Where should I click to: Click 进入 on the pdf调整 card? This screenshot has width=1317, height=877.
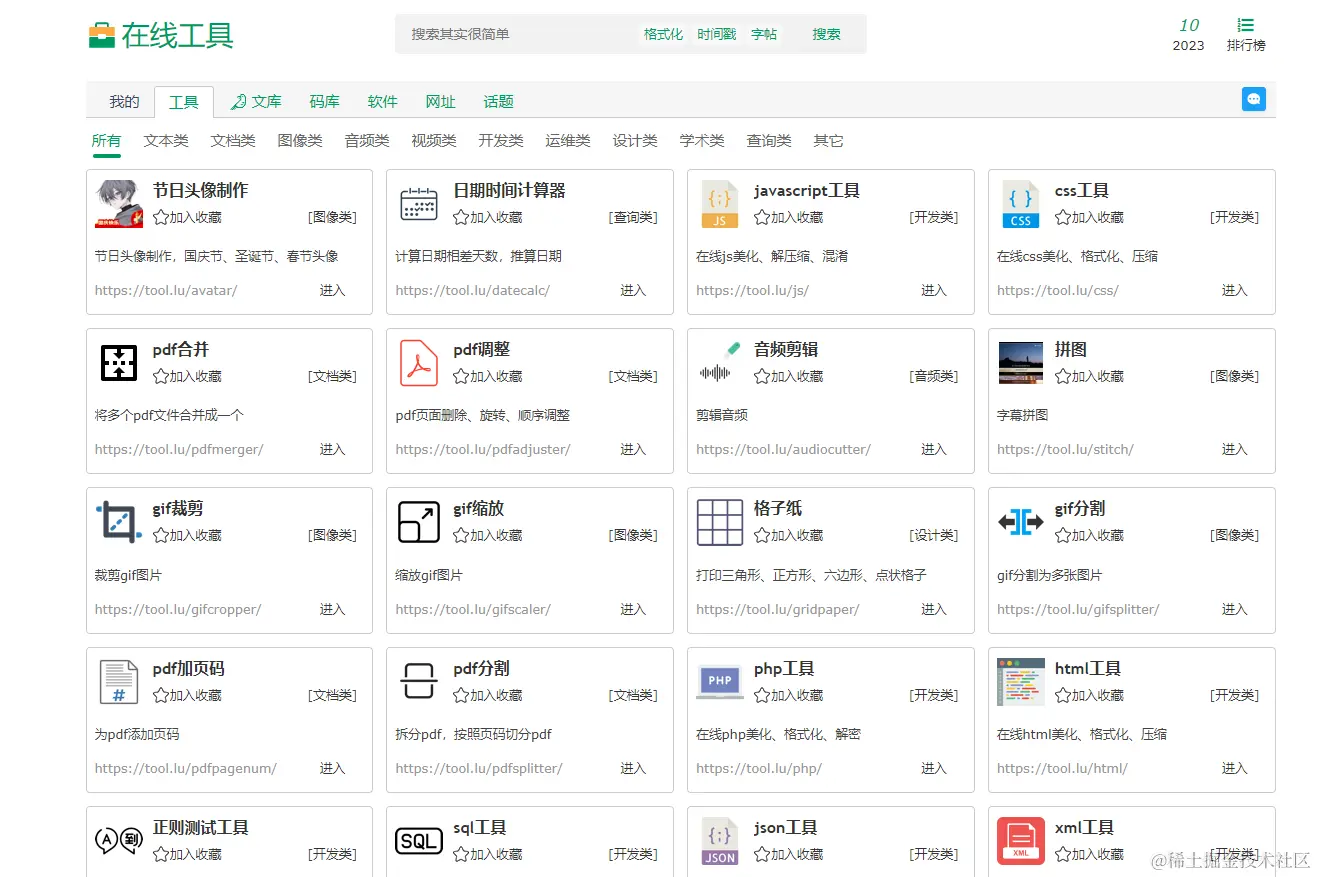point(633,449)
